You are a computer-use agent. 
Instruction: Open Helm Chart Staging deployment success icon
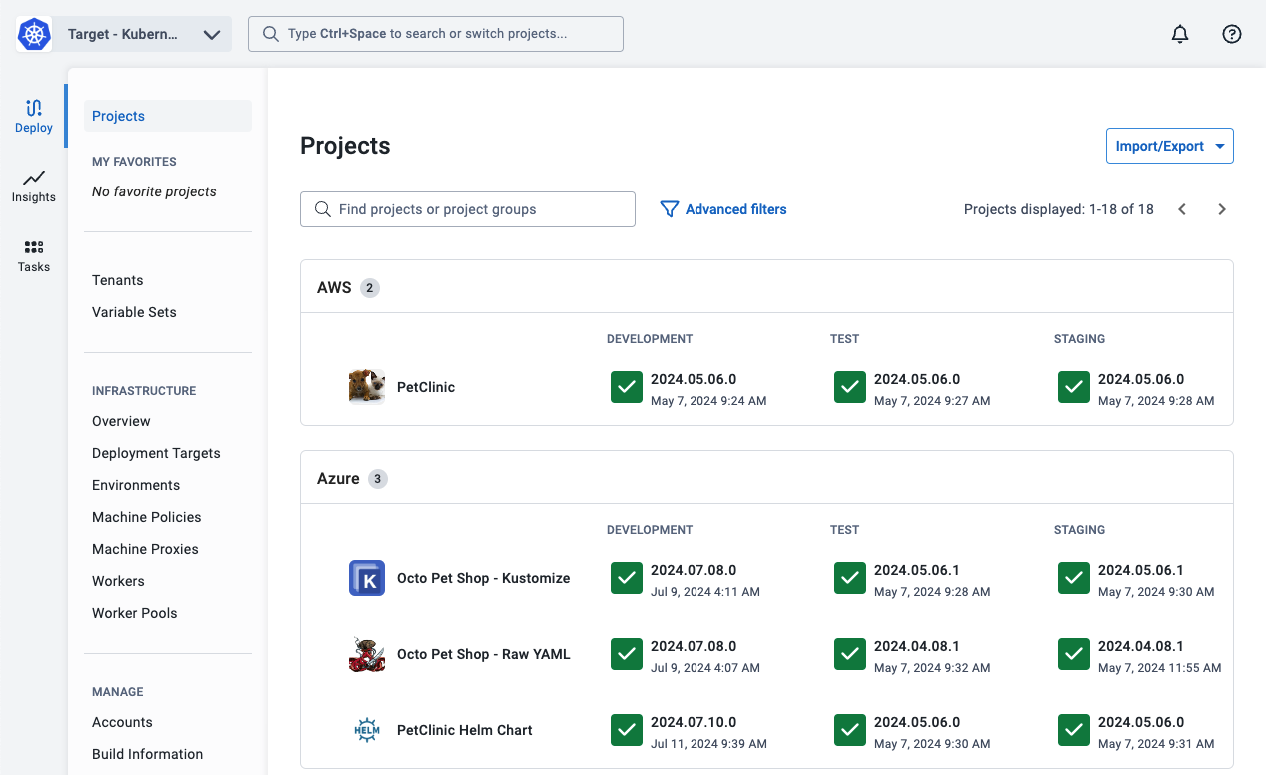(1074, 730)
